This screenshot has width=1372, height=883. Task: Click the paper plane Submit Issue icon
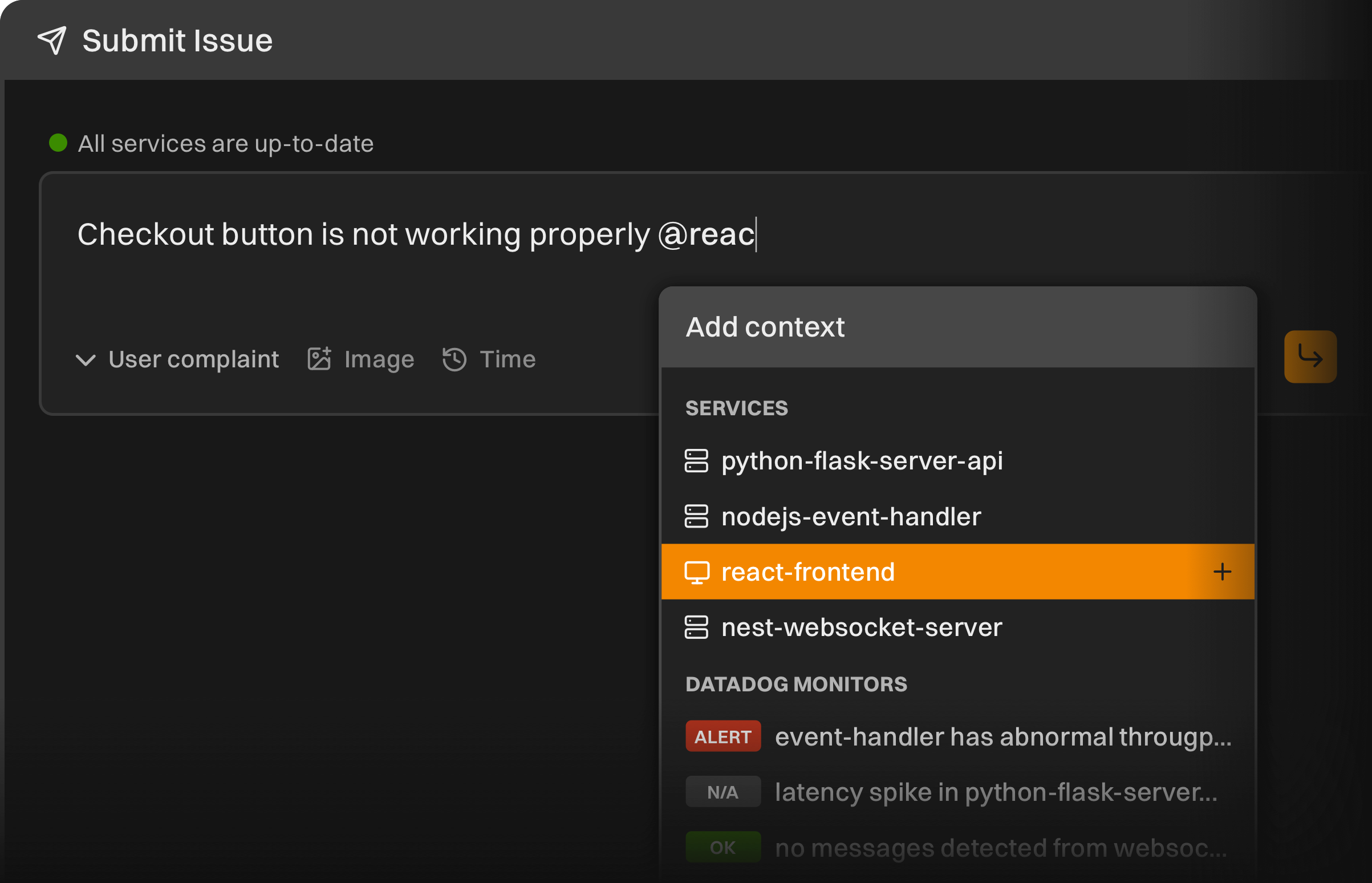click(x=52, y=40)
